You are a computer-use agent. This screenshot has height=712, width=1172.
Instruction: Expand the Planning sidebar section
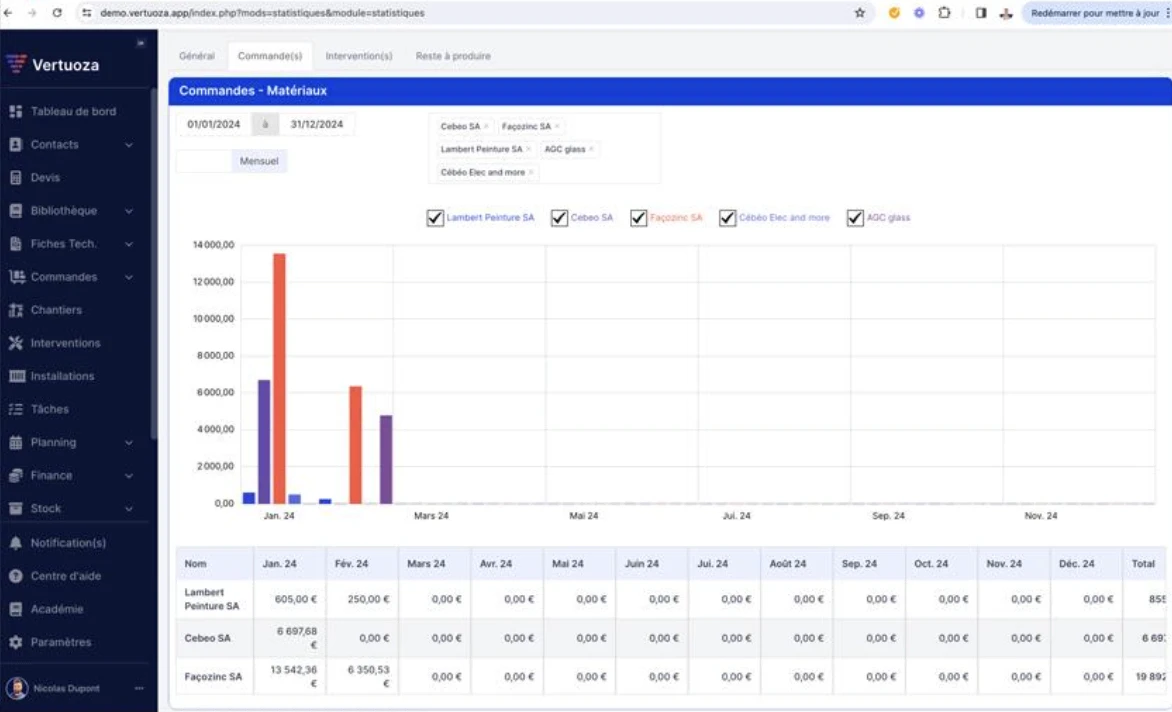129,442
